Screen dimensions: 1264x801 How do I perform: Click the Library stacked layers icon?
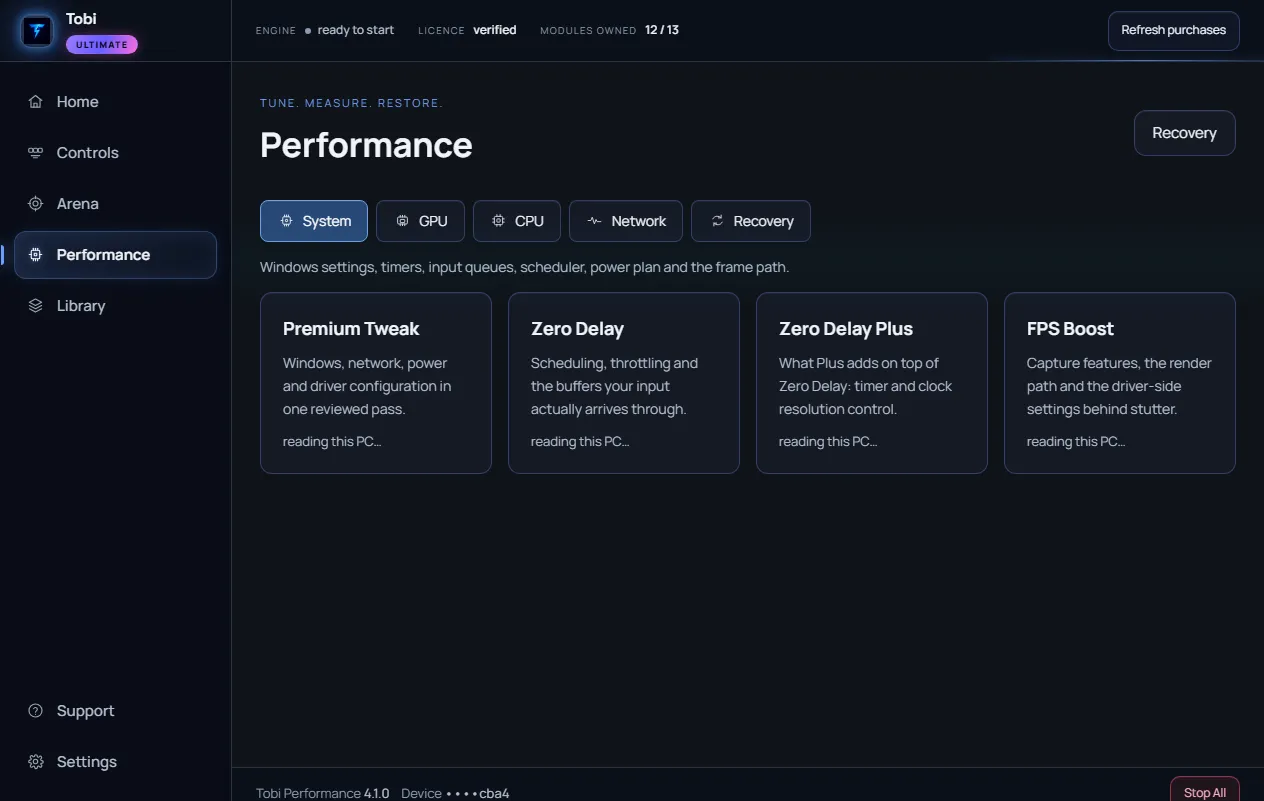tap(36, 306)
